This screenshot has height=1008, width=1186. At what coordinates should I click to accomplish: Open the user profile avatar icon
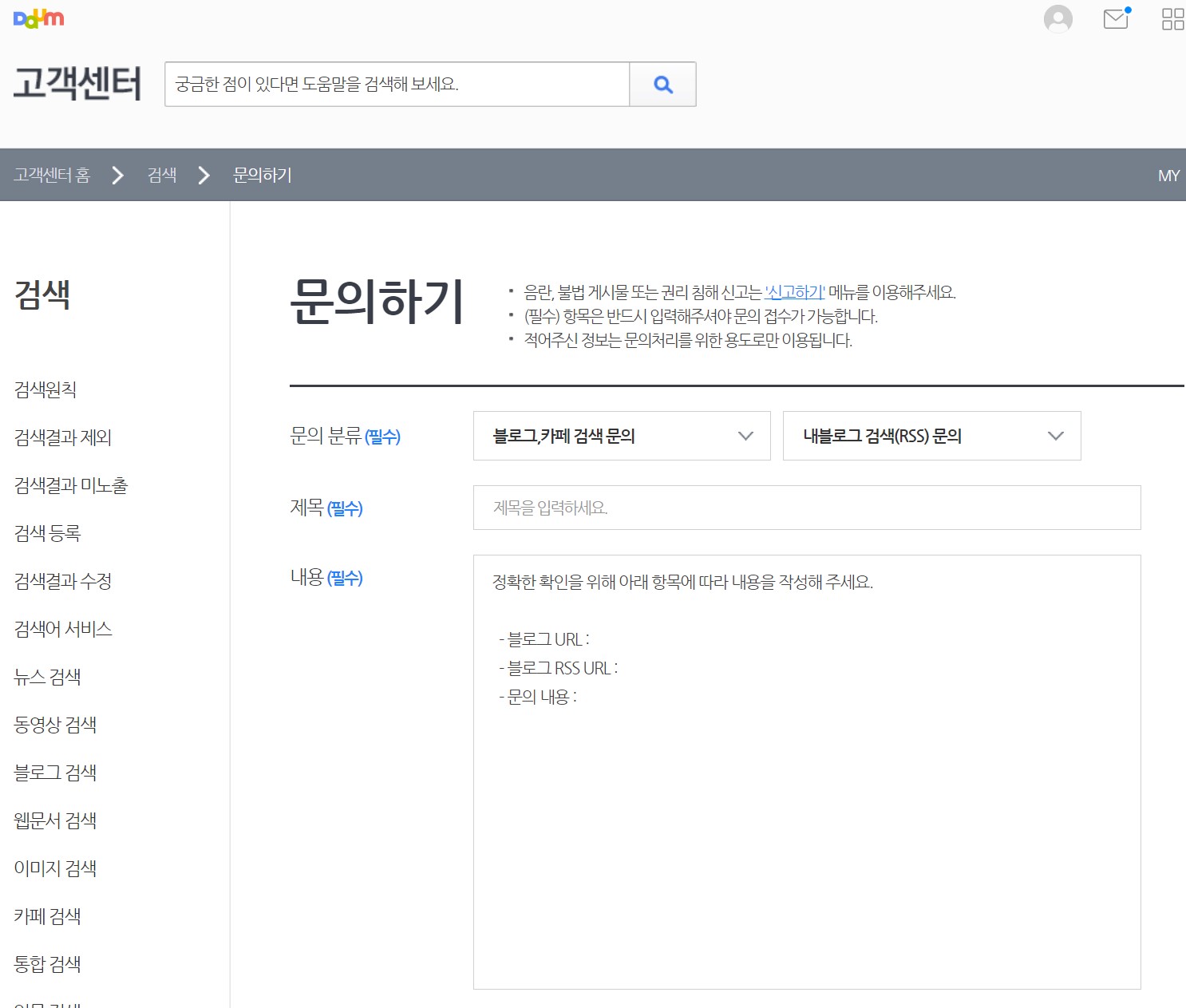point(1058,18)
